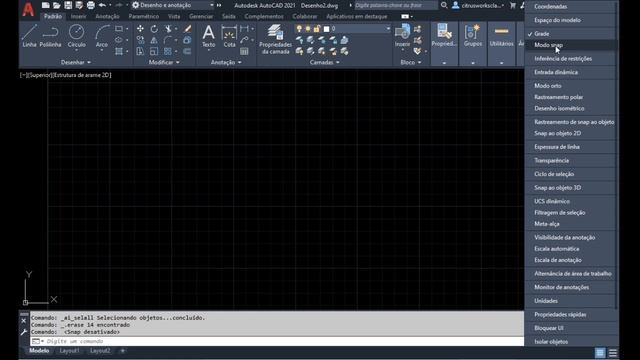Viewport: 640px width, 360px height.
Task: Select the Linha (line) tool
Action: tap(29, 36)
